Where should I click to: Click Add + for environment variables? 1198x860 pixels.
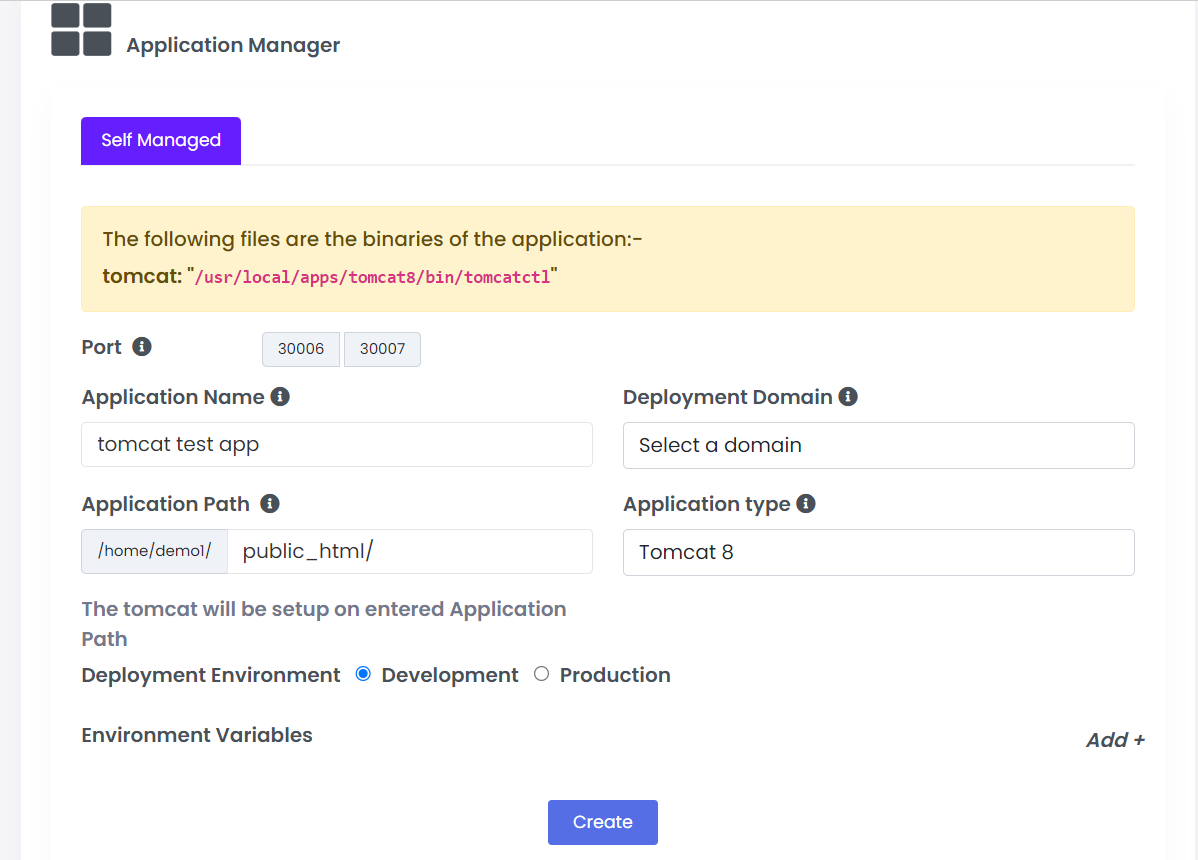coord(1114,740)
